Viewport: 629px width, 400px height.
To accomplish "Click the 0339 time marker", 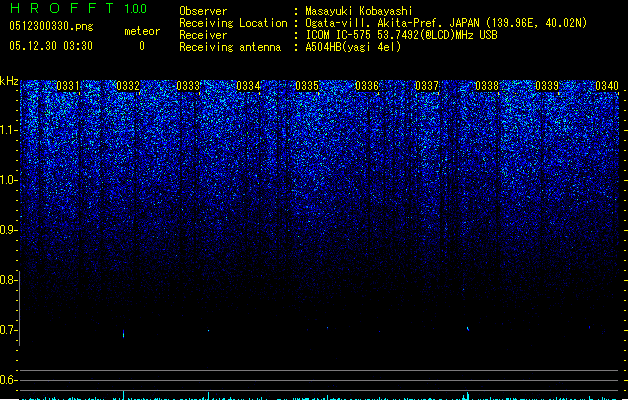I will point(547,85).
